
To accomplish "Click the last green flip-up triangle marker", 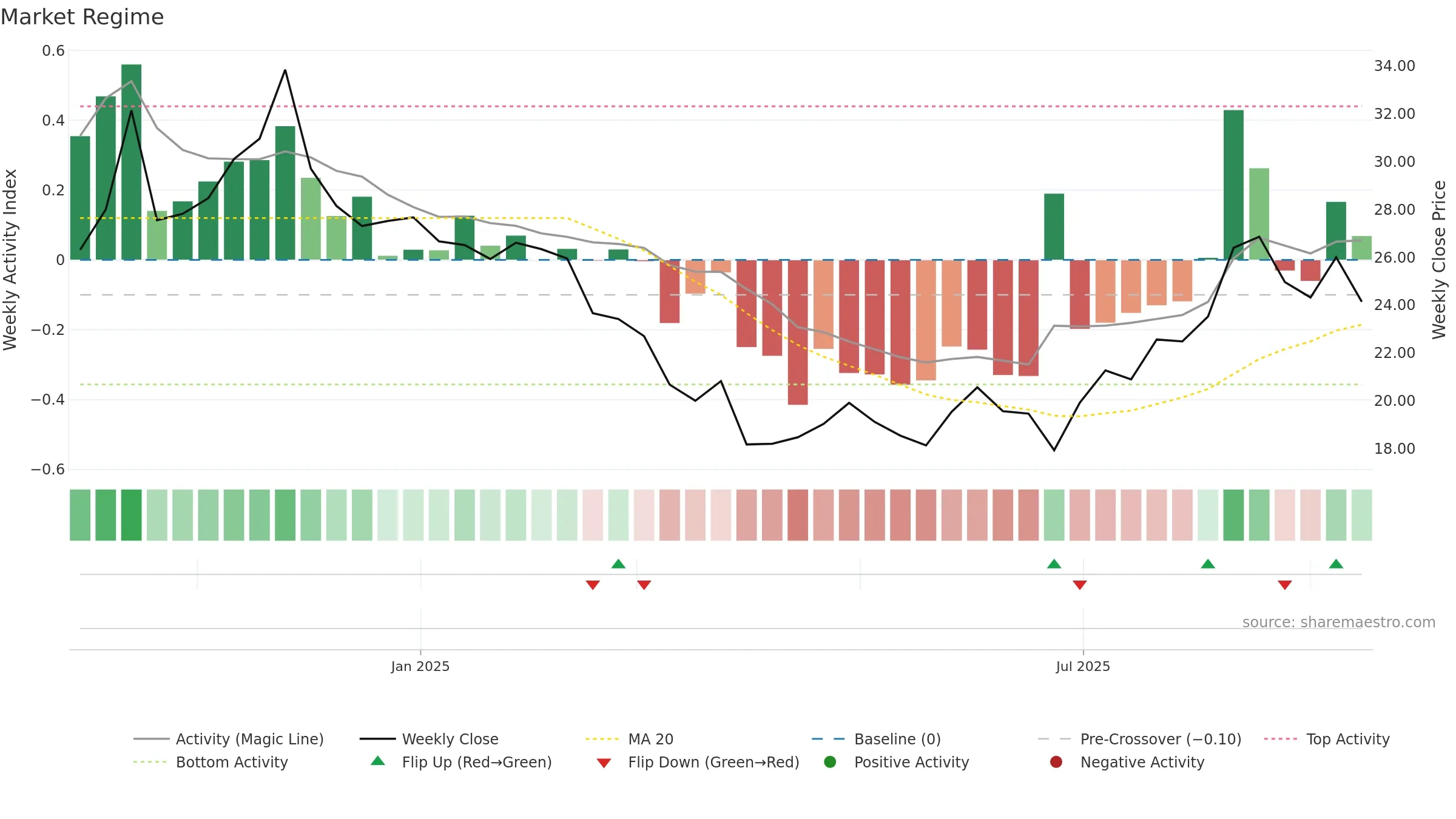I will click(1336, 564).
